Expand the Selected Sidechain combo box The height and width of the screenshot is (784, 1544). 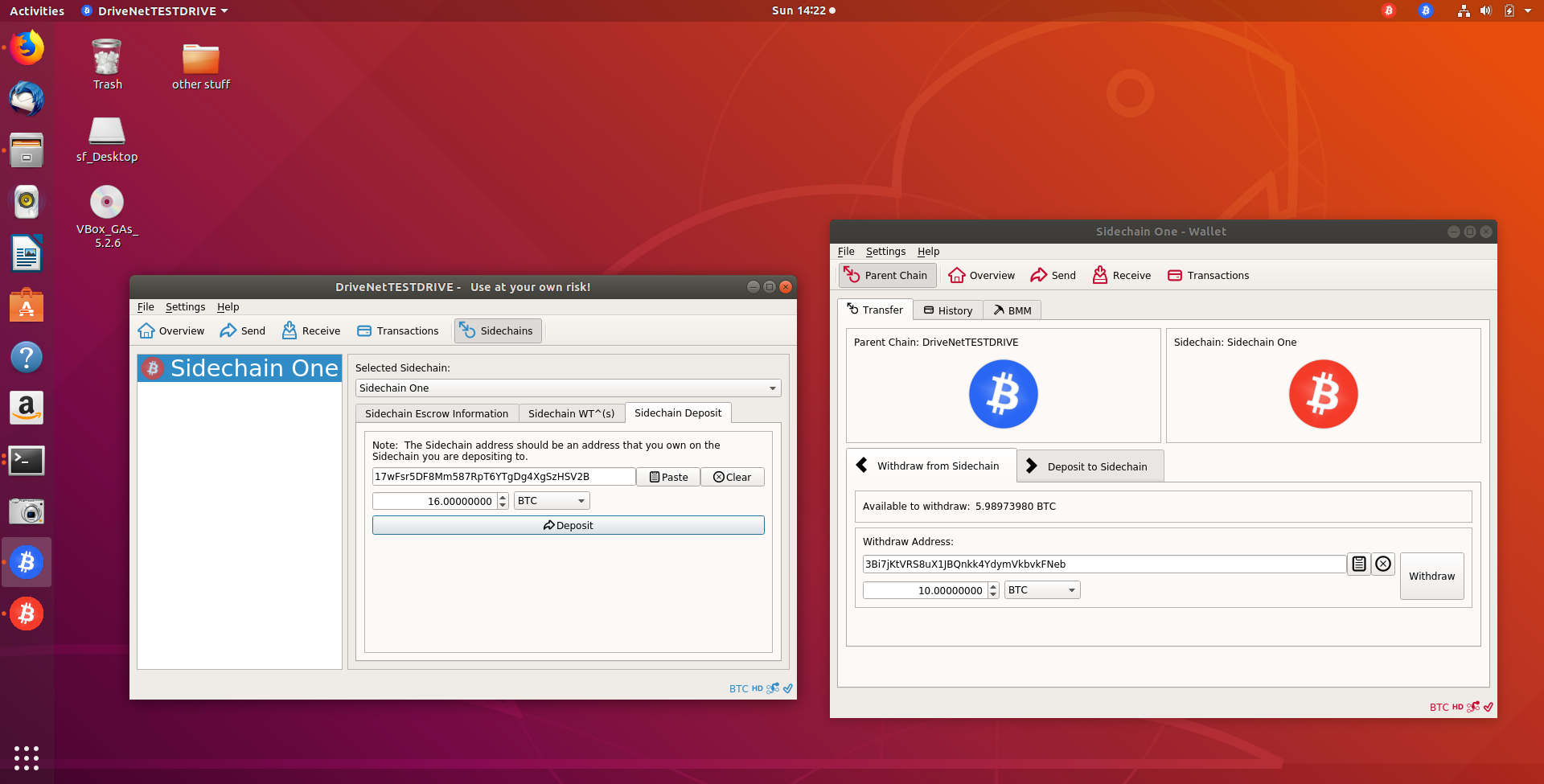point(568,388)
